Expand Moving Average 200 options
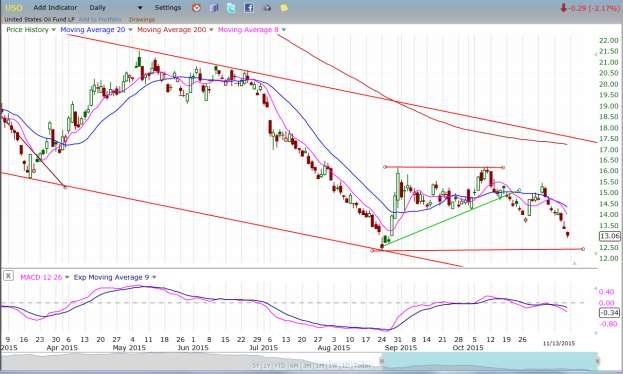Screen dimensions: 623x374 click(x=211, y=30)
